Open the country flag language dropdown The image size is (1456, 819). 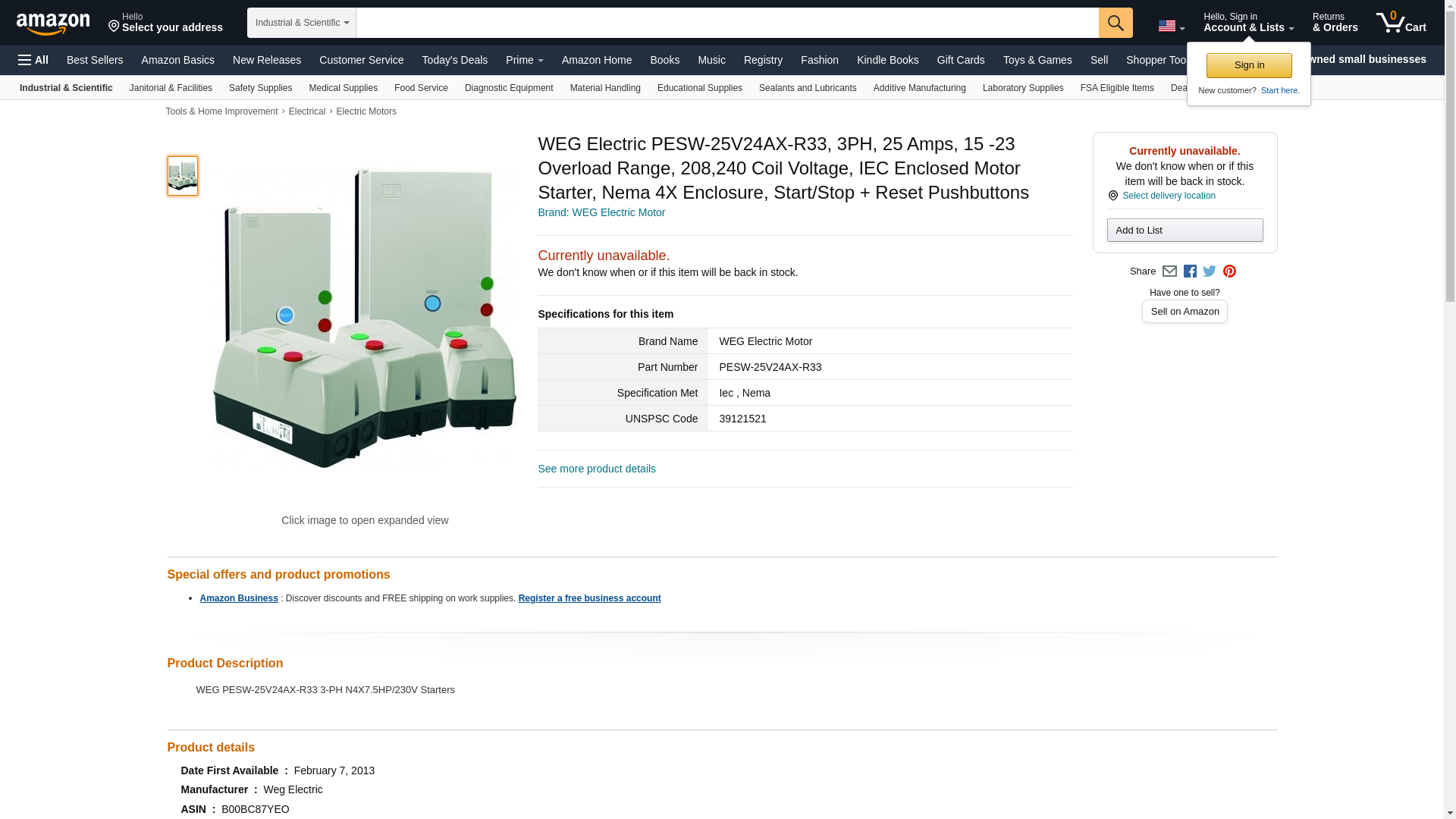point(1171,26)
